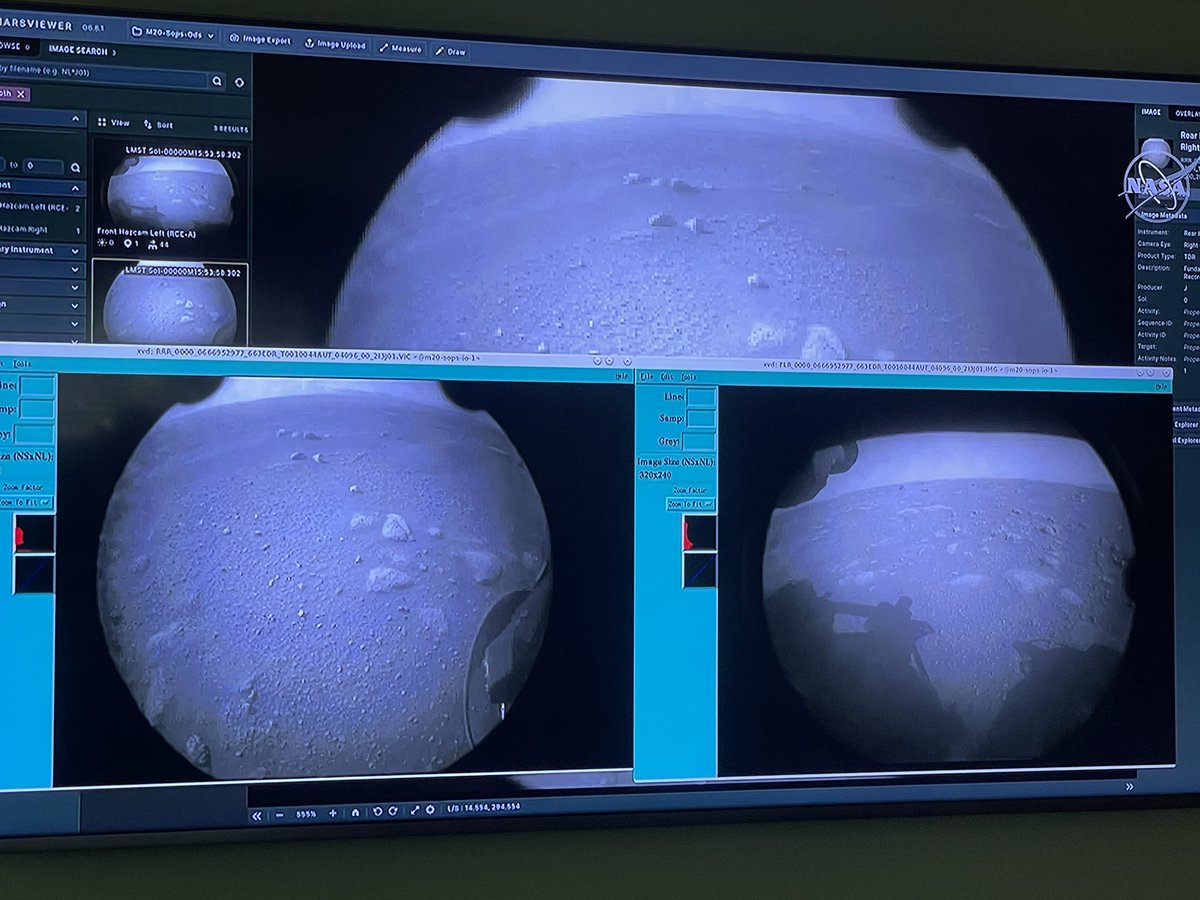Open Zoom Factor dropdown in right xvd window
This screenshot has height=900, width=1200.
coord(692,505)
